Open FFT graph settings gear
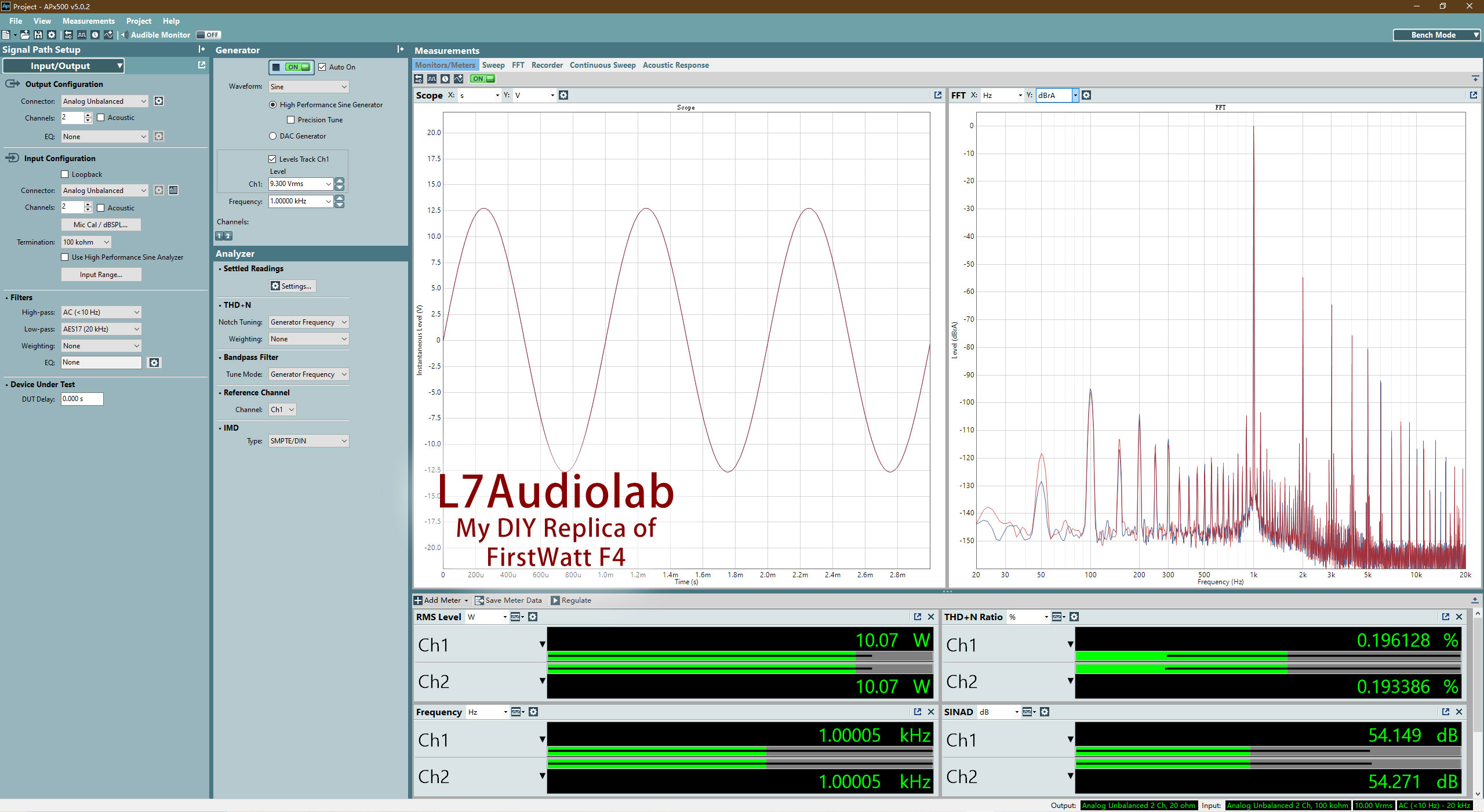The height and width of the screenshot is (812, 1484). pos(1086,95)
